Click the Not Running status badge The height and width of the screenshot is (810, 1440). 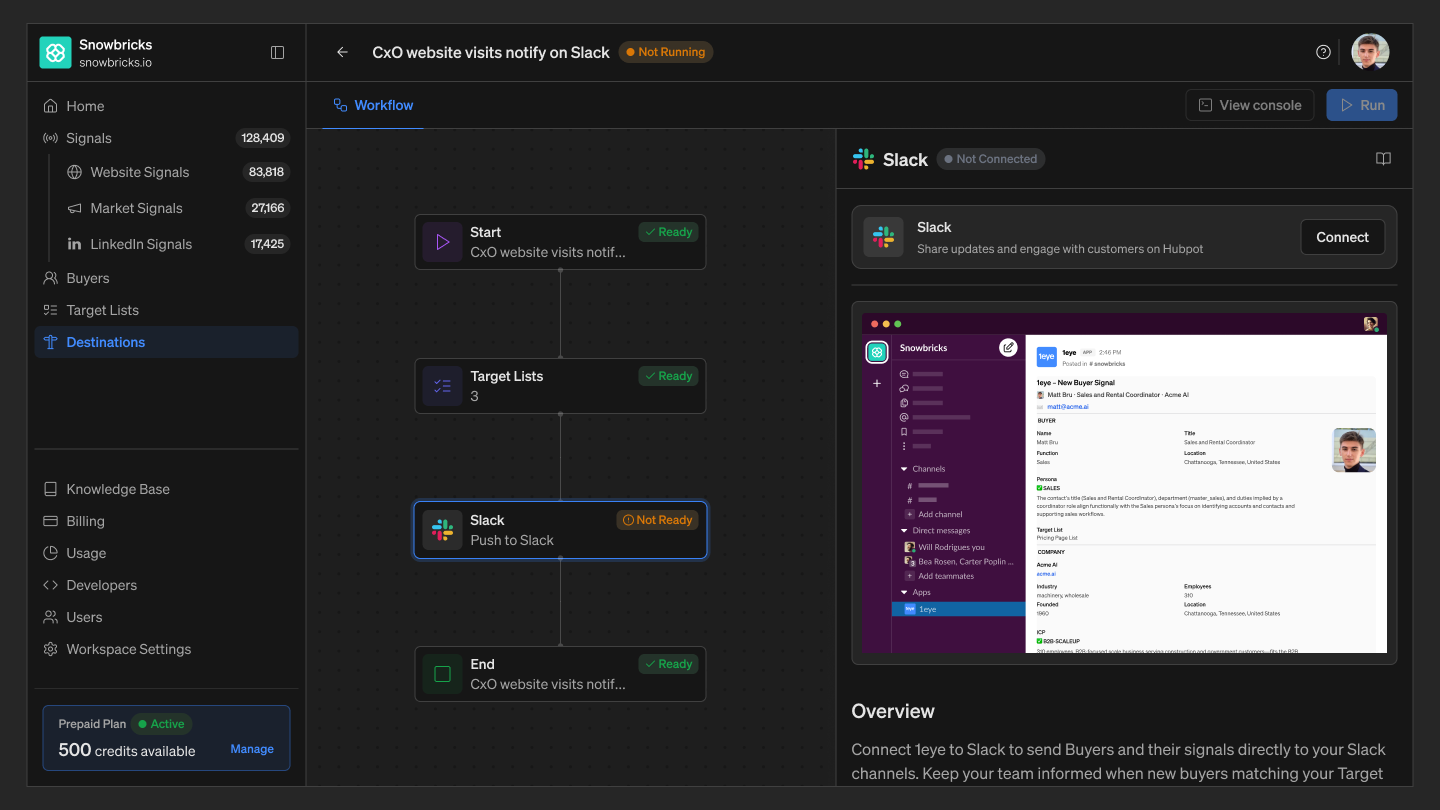tap(666, 52)
